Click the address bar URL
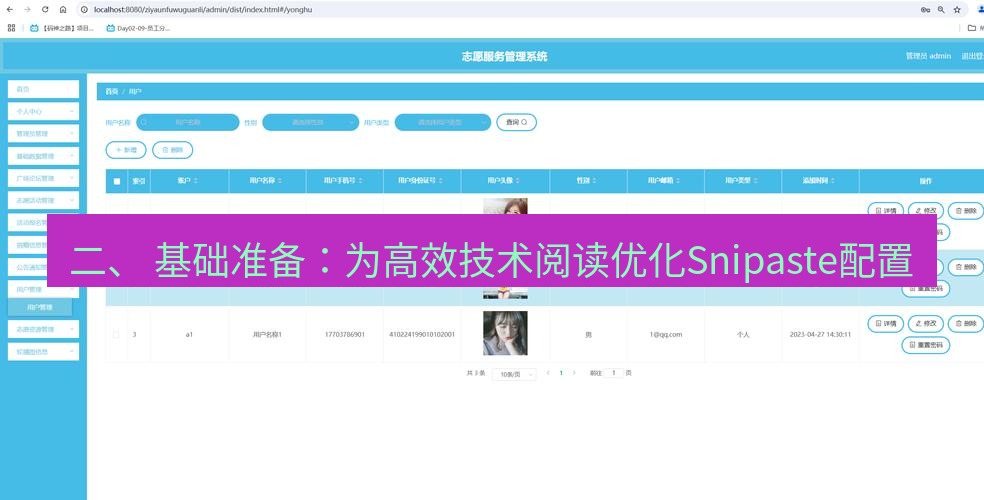 [203, 9]
